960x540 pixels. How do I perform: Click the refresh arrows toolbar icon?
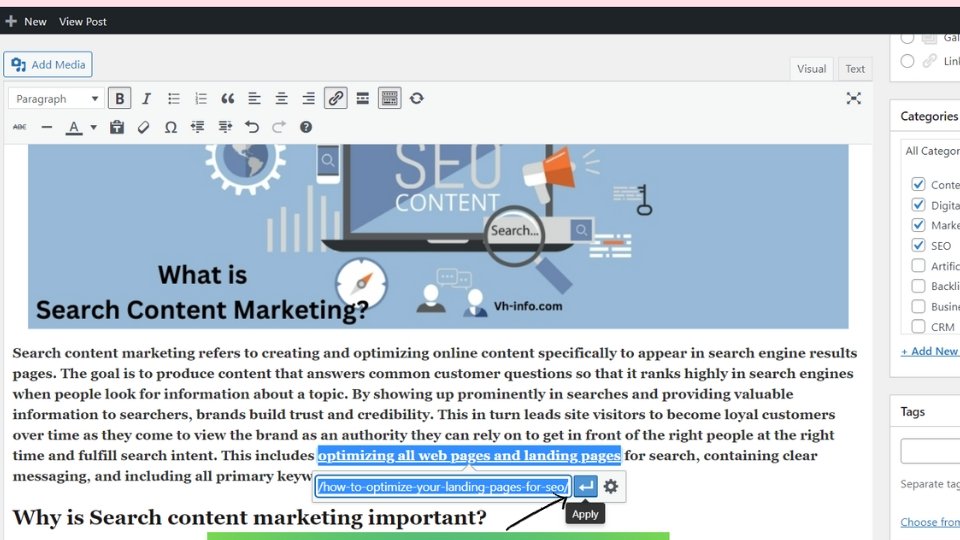coord(417,99)
